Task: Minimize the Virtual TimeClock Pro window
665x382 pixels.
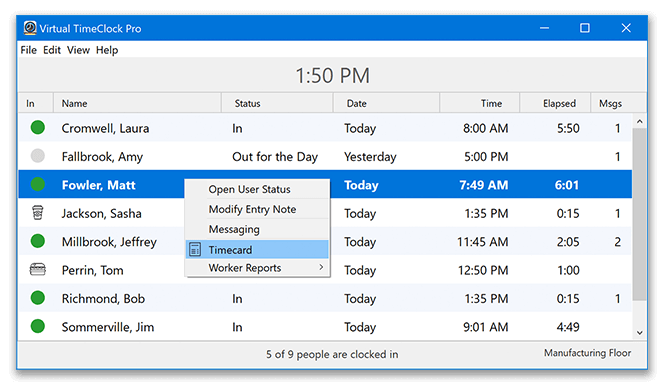Action: [x=545, y=28]
